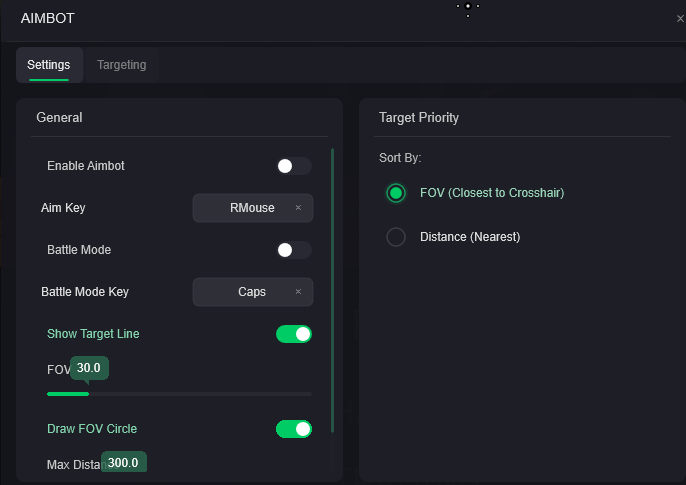
Task: Clear the Caps battle mode key binding
Action: (298, 292)
